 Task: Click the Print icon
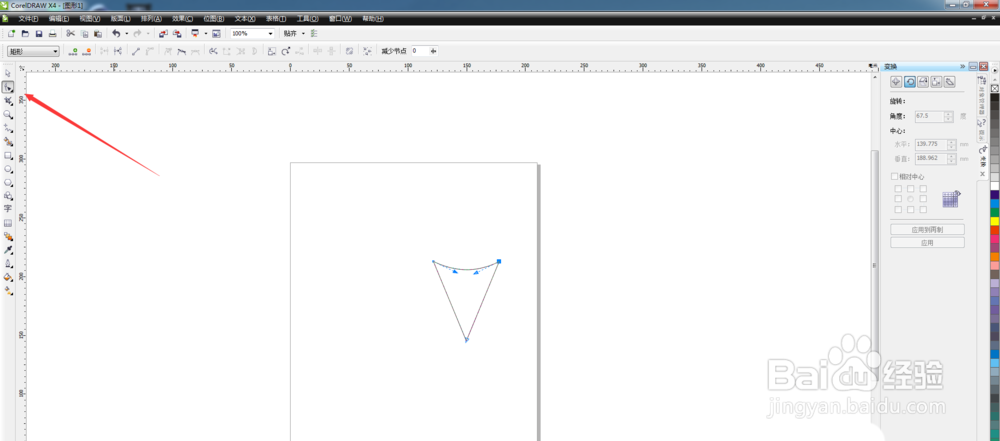click(53, 33)
